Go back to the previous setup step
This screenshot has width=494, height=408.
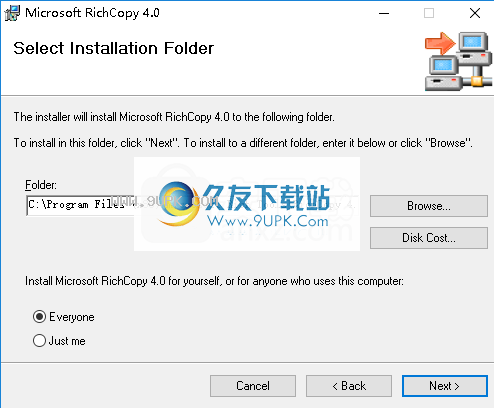pos(349,386)
